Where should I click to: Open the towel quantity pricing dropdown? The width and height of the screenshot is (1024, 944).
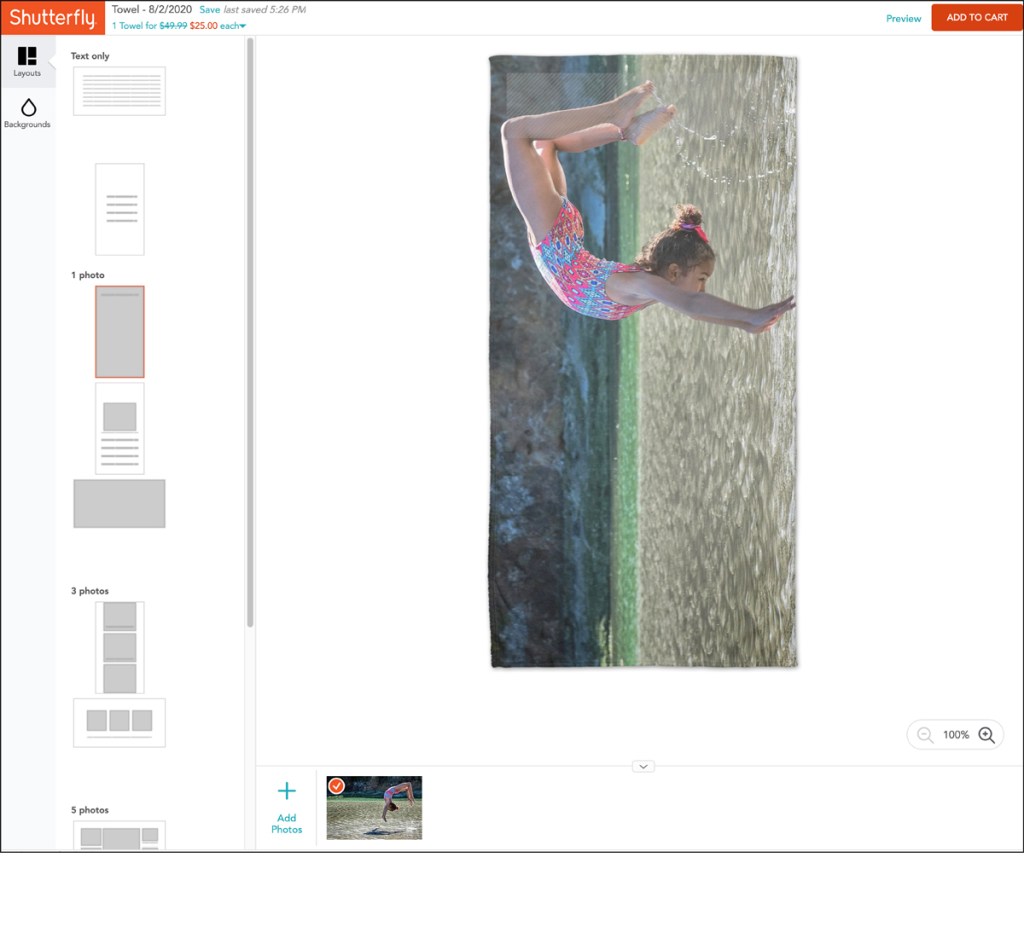coord(242,26)
